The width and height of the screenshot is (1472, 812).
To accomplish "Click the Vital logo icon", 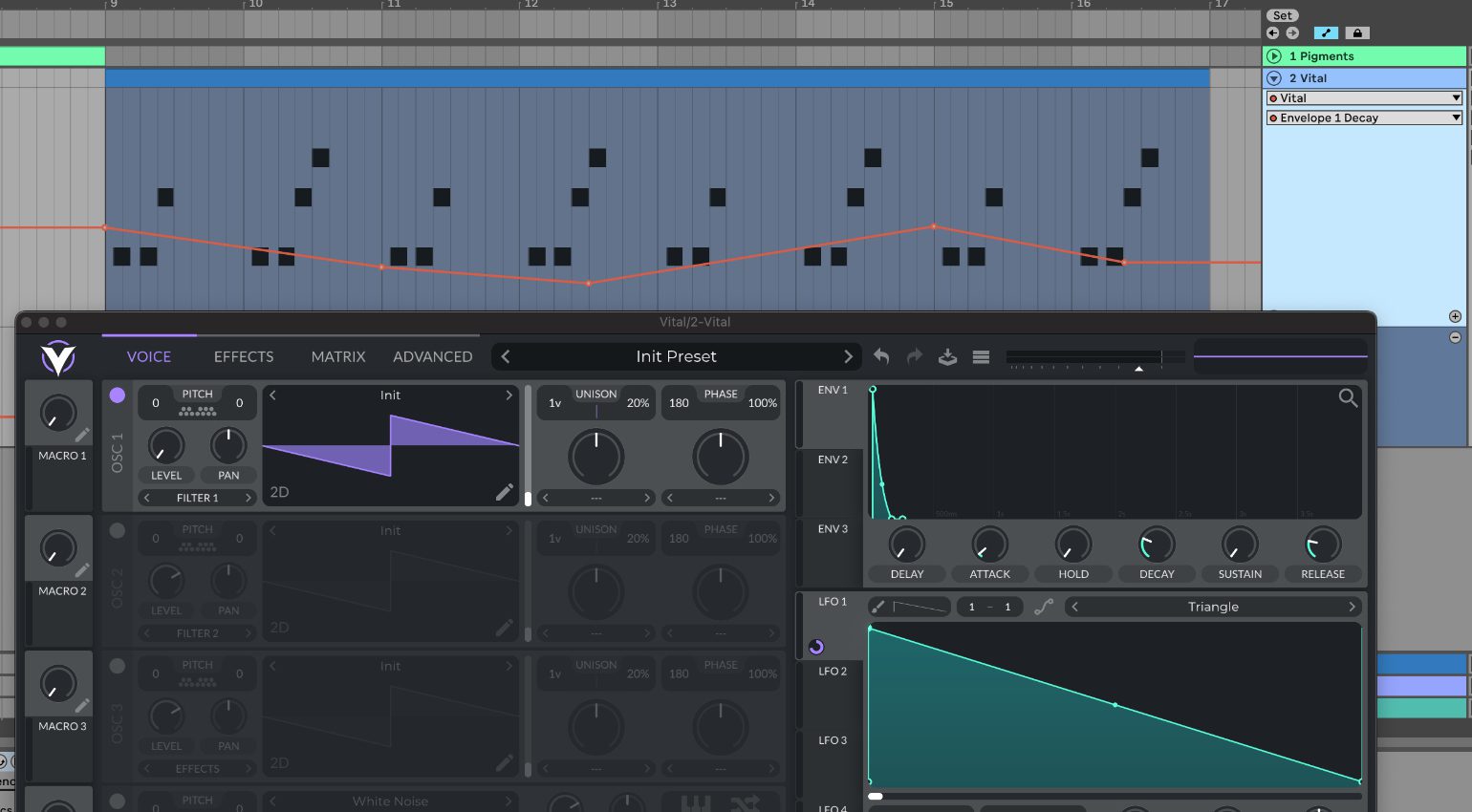I will (x=57, y=358).
